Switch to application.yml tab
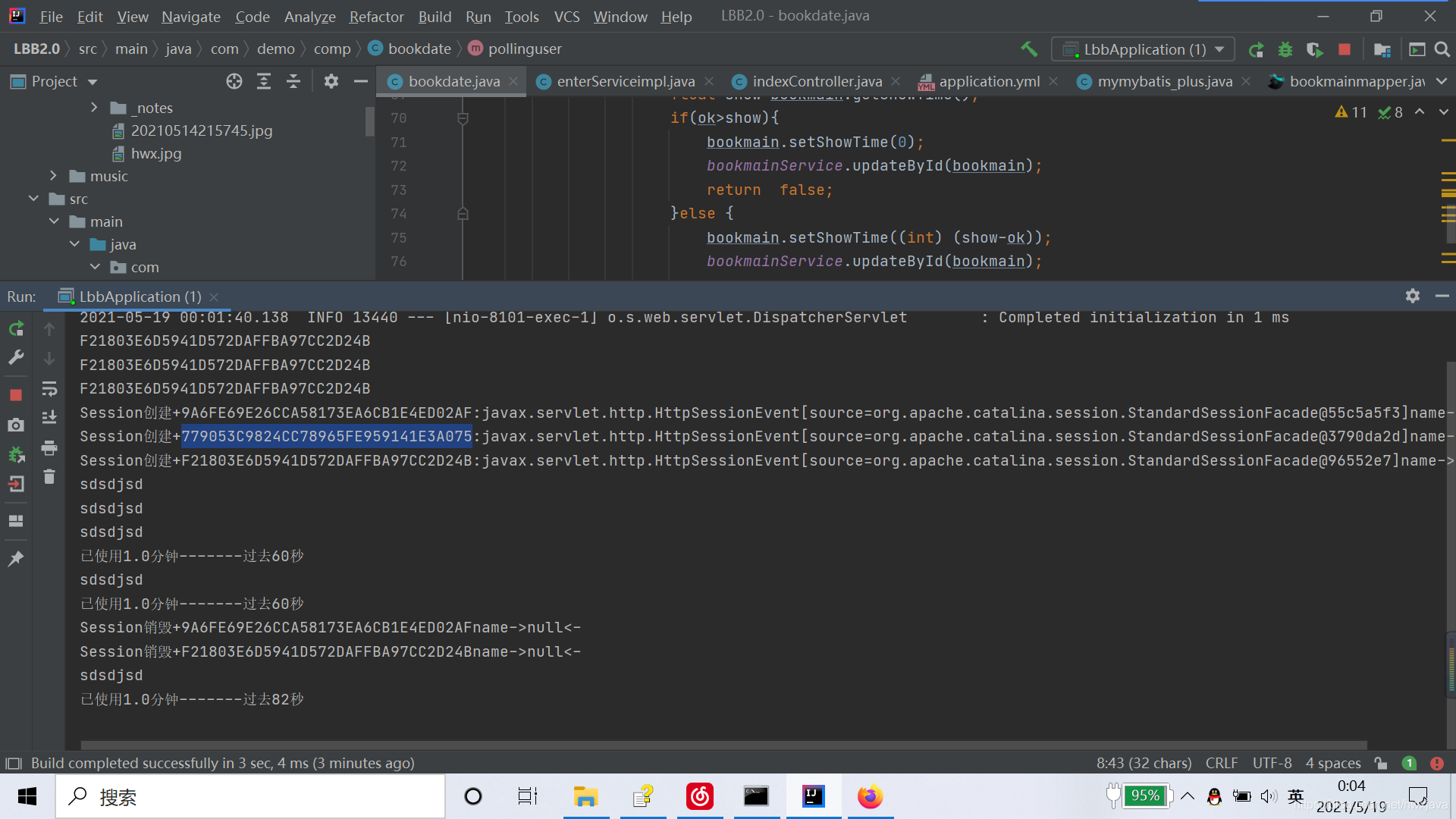This screenshot has height=819, width=1456. [x=989, y=81]
